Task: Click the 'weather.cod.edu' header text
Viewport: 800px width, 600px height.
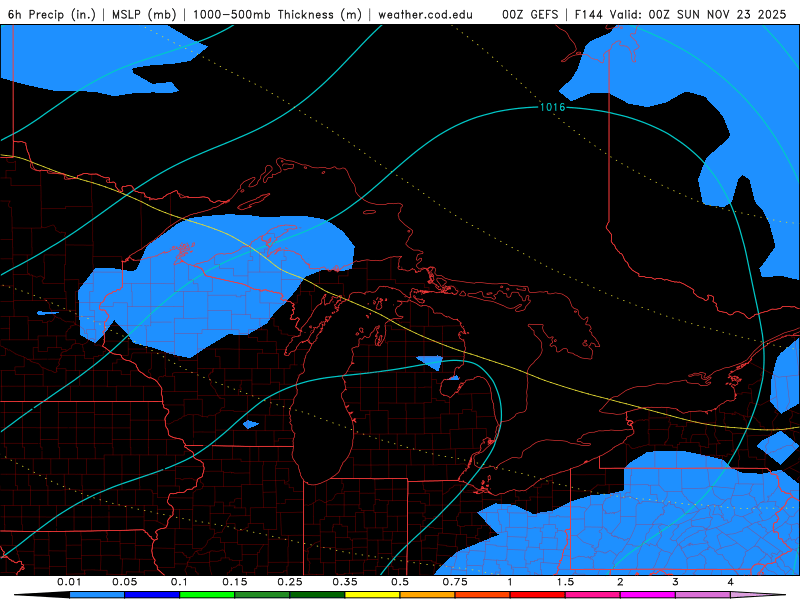Action: point(426,14)
